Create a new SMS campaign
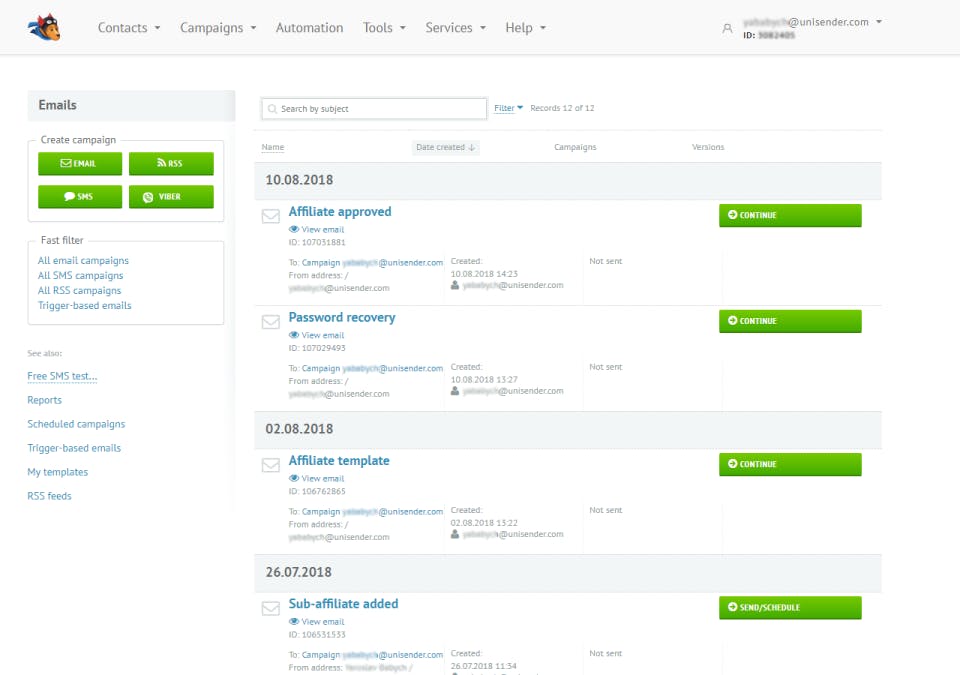Image resolution: width=960 pixels, height=675 pixels. (80, 197)
